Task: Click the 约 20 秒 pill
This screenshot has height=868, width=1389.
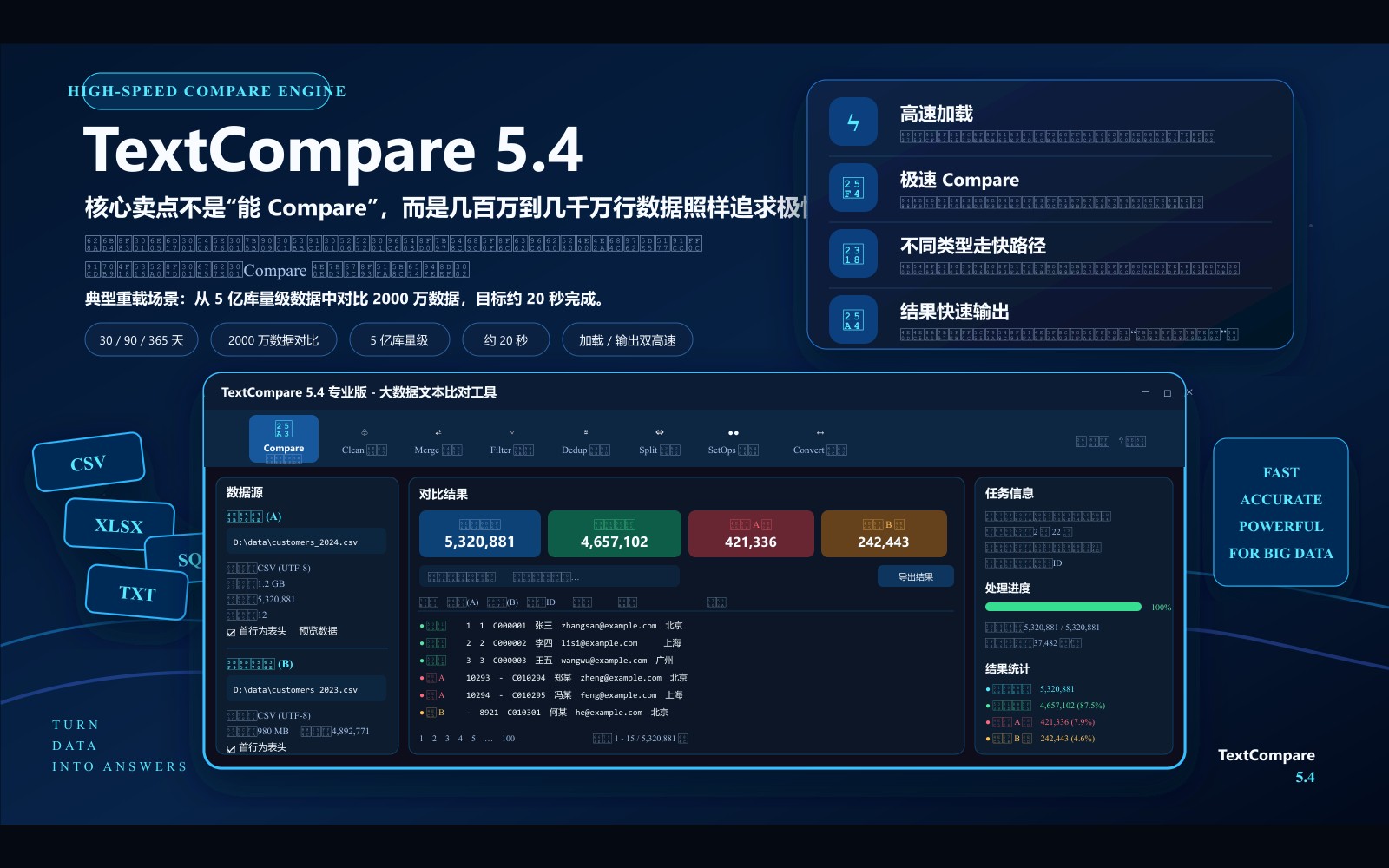Action: point(506,339)
